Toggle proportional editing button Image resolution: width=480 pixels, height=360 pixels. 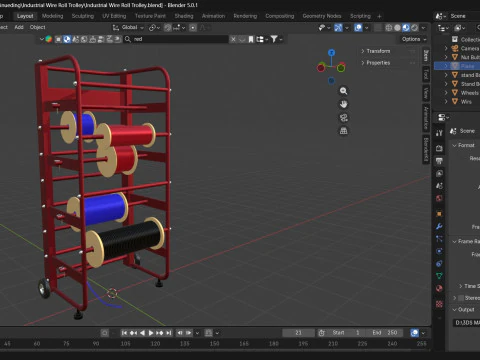(193, 28)
